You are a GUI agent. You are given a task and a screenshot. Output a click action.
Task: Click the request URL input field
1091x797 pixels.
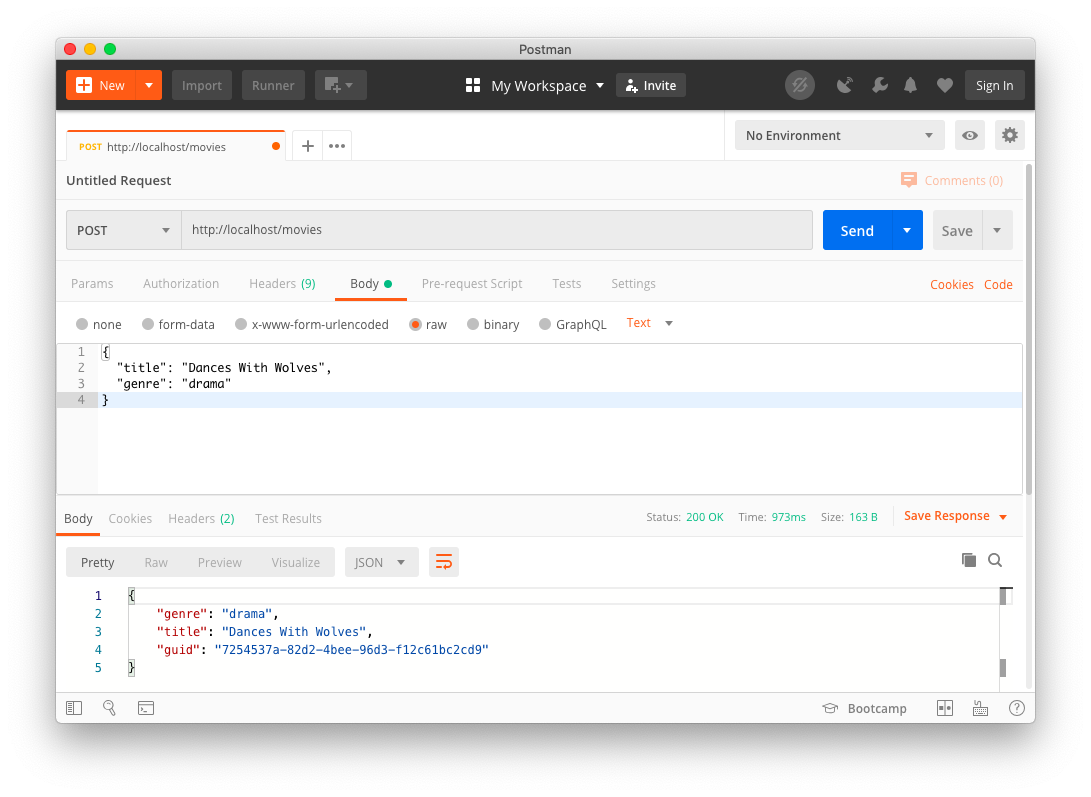point(497,230)
